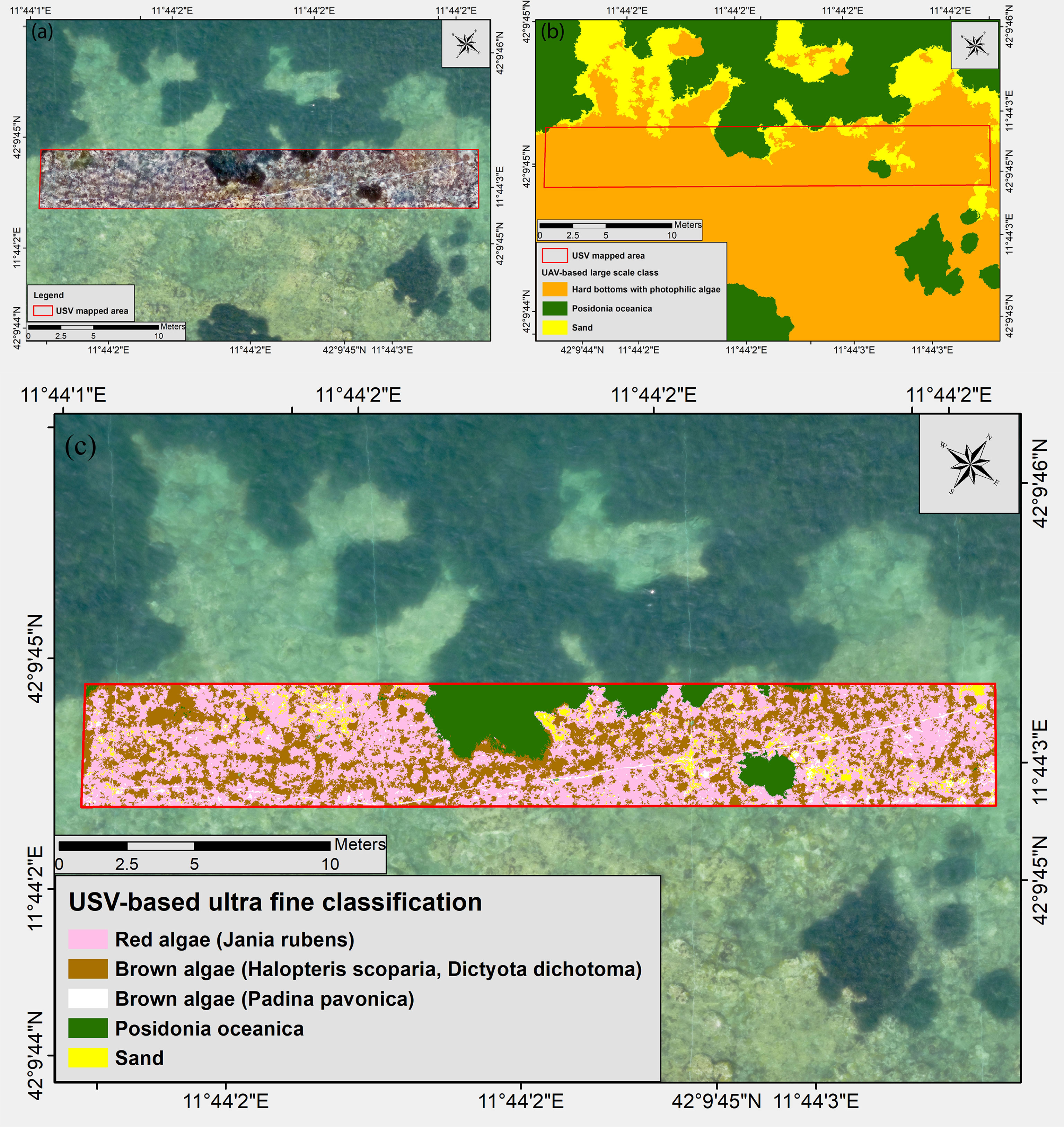Click the compass rose in panel (a)
Viewport: 1064px width, 1127px height.
click(x=466, y=44)
